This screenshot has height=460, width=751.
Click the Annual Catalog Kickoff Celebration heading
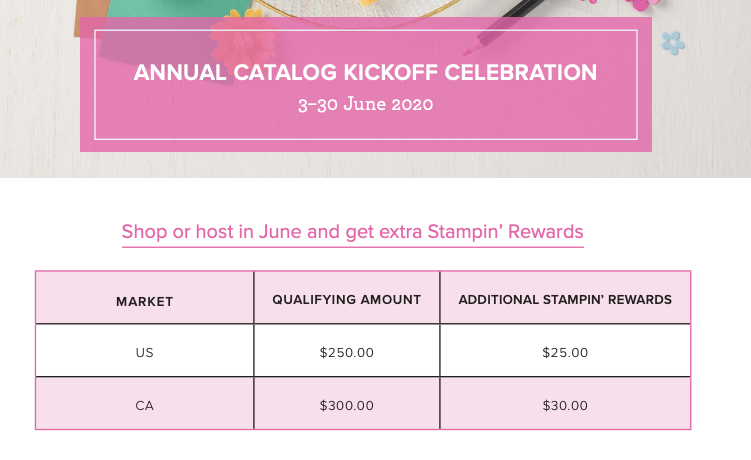pyautogui.click(x=365, y=73)
